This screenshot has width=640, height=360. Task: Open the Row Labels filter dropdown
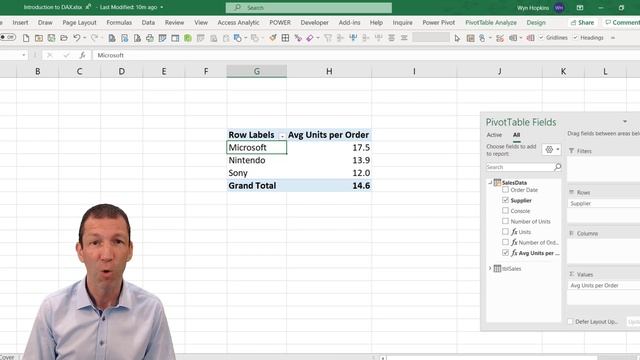pyautogui.click(x=282, y=136)
